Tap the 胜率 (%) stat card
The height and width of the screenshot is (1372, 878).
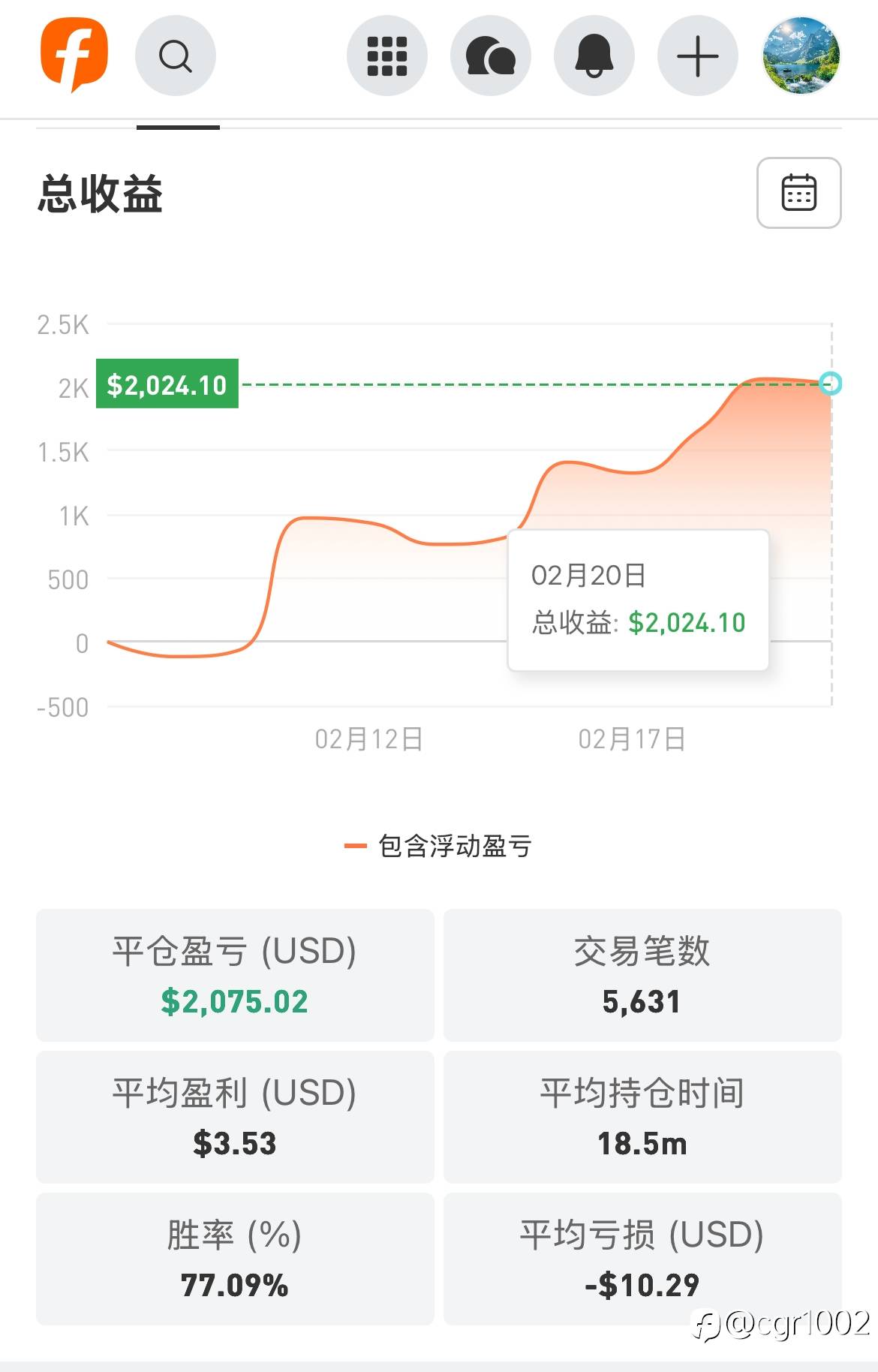[235, 1259]
